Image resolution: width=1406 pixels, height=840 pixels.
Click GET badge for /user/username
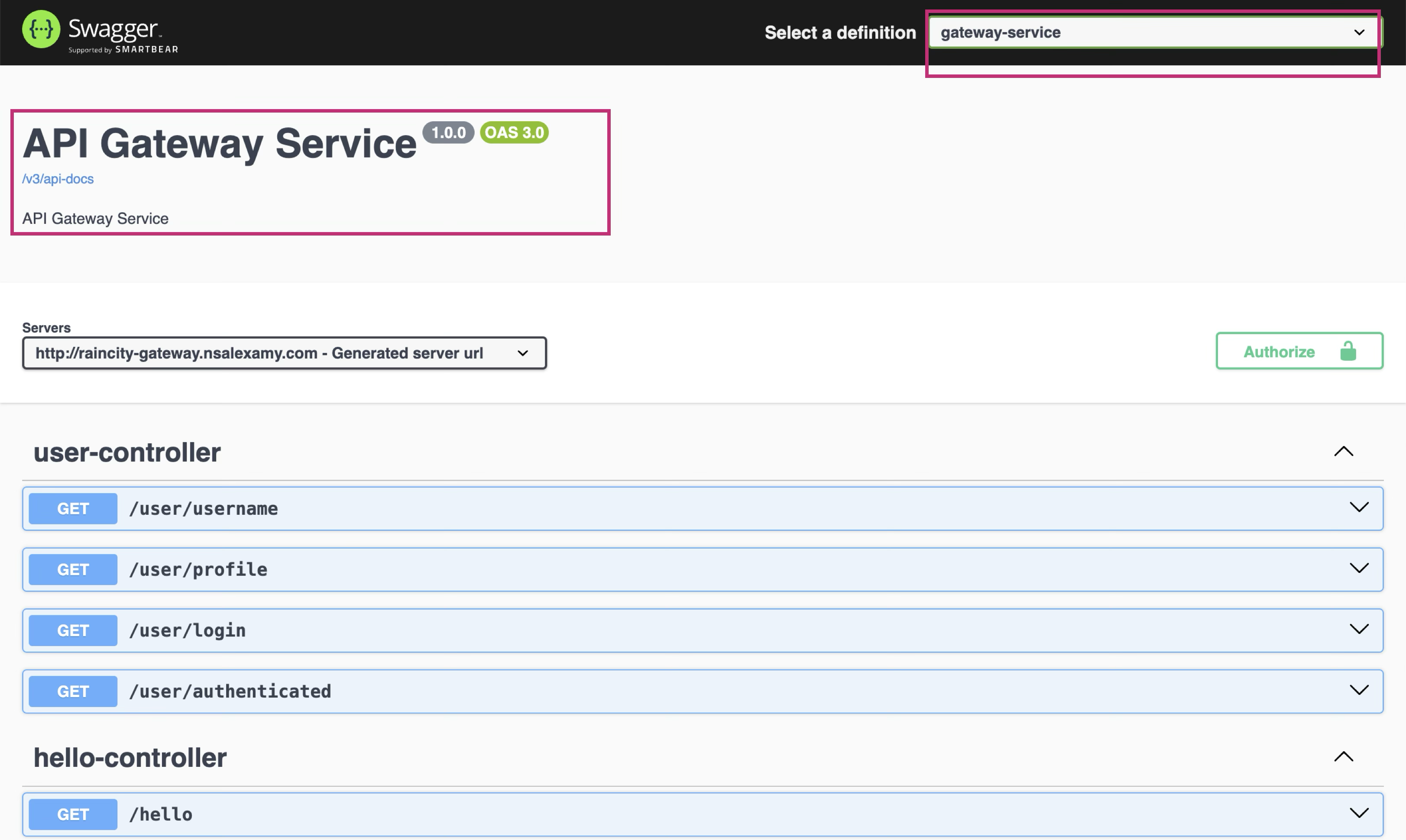pyautogui.click(x=73, y=508)
